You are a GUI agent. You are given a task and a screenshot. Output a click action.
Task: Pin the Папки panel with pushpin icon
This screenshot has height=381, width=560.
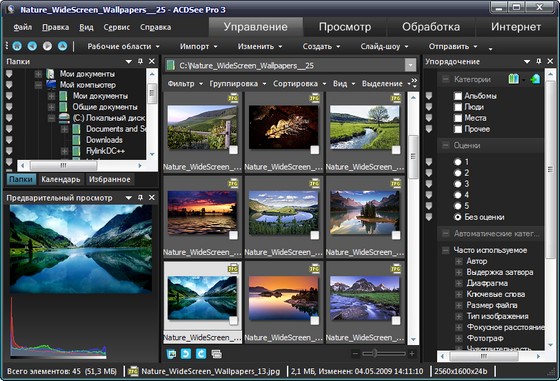(140, 61)
